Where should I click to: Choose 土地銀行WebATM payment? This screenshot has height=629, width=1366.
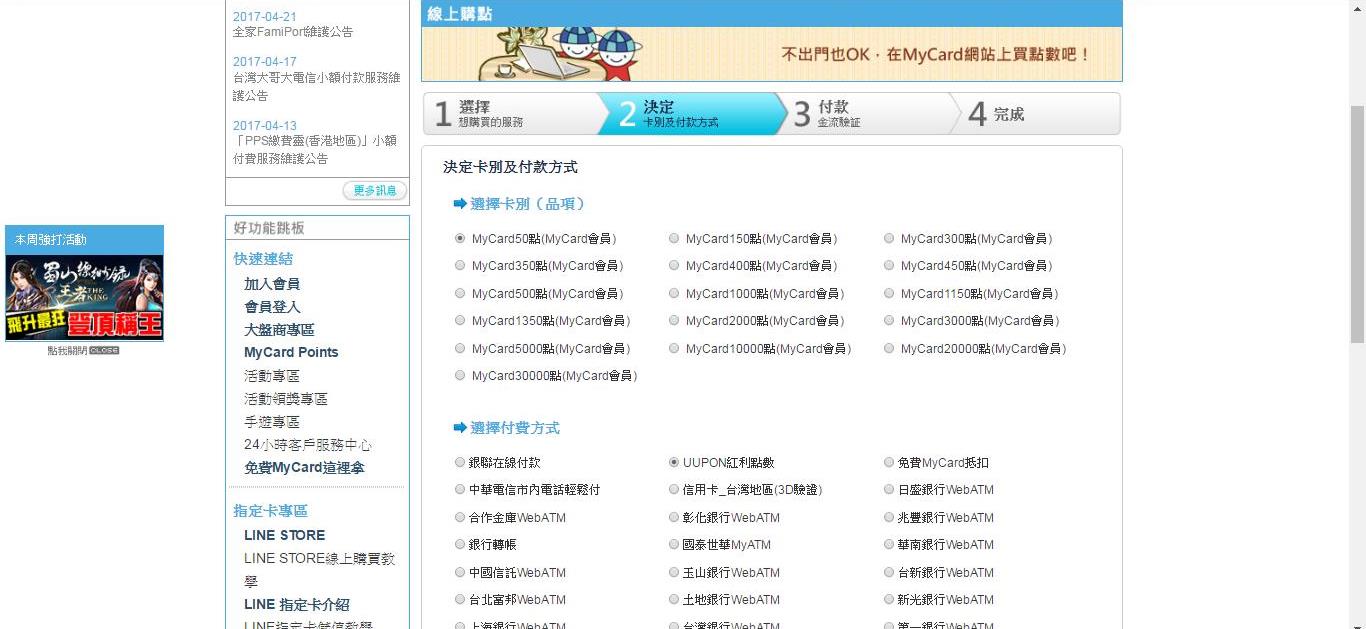[674, 600]
